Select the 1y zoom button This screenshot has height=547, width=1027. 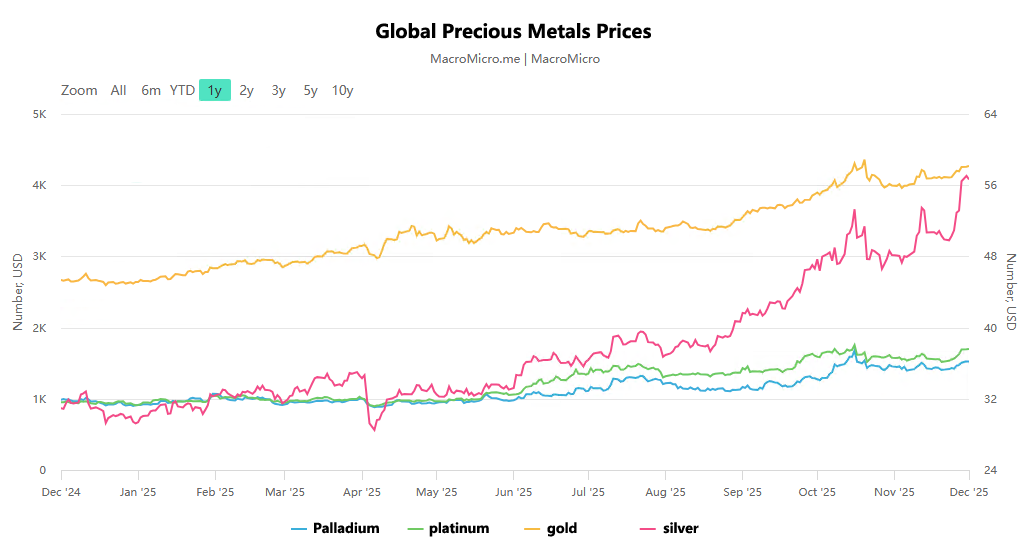[x=215, y=90]
